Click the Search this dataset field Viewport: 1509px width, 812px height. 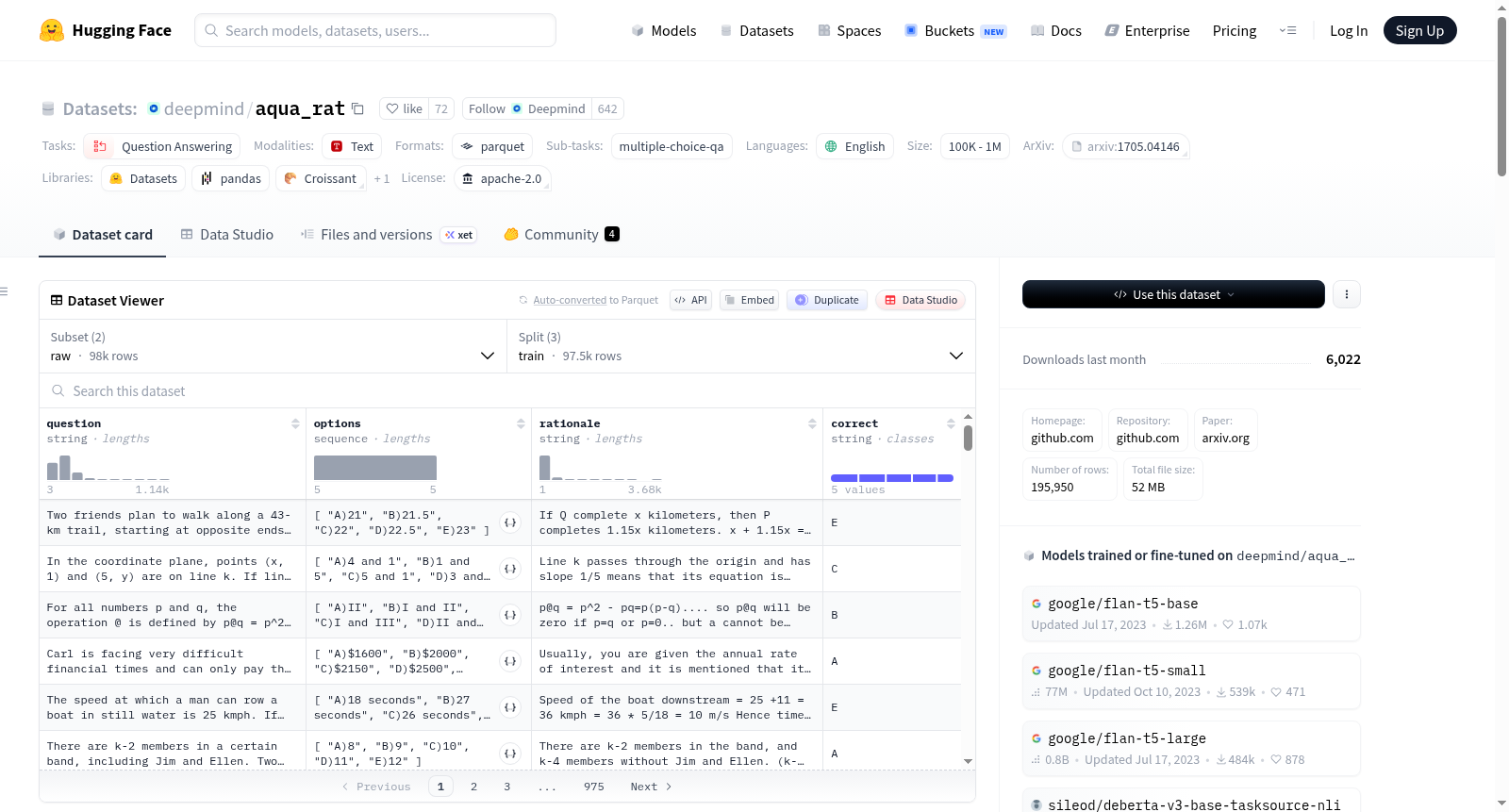(507, 390)
